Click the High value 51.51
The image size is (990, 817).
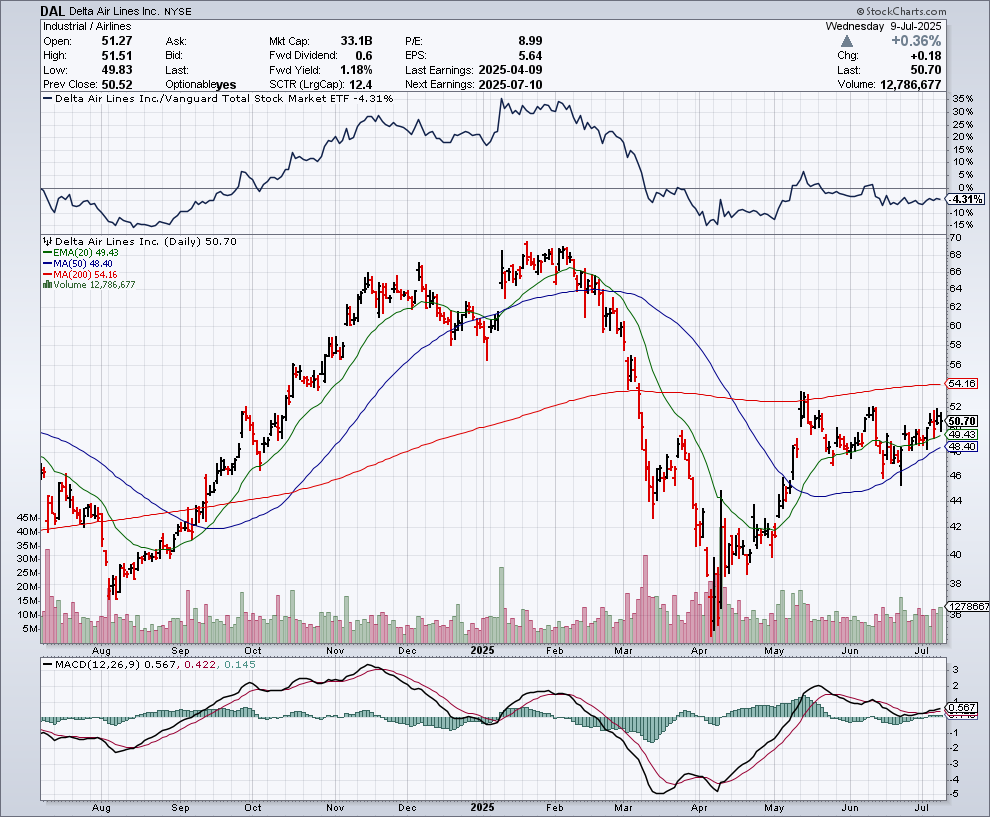click(117, 56)
